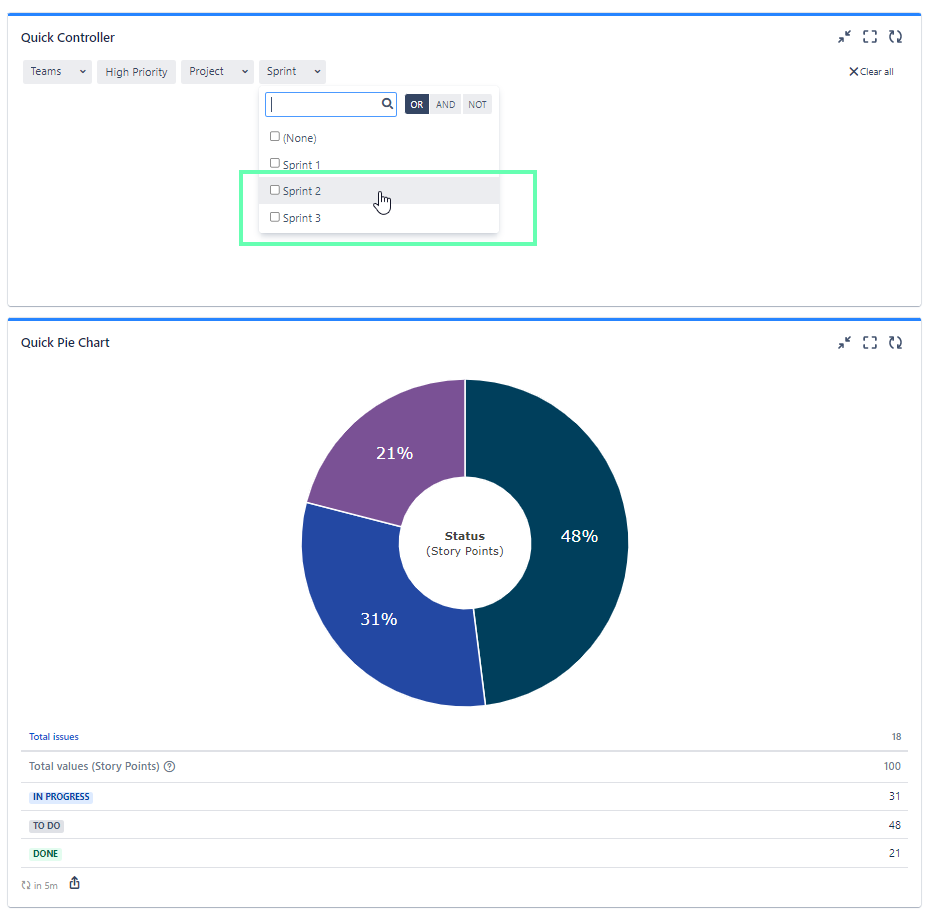Expand Quick Pie Chart to fullscreen

[x=869, y=342]
